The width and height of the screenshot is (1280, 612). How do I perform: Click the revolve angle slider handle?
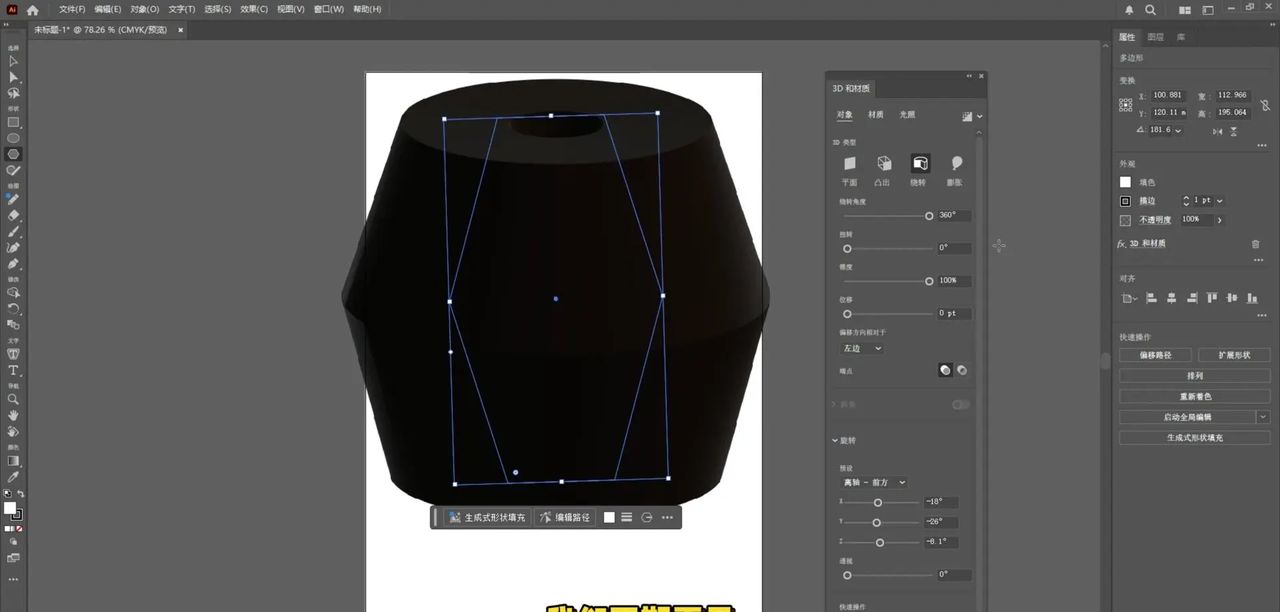(x=929, y=215)
